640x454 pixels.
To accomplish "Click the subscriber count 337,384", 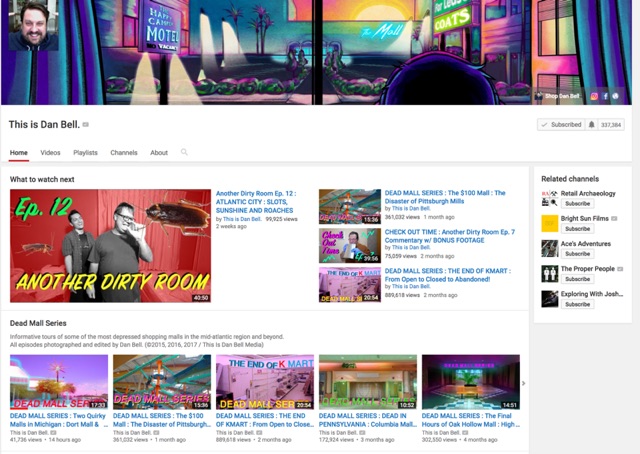I will tap(611, 125).
